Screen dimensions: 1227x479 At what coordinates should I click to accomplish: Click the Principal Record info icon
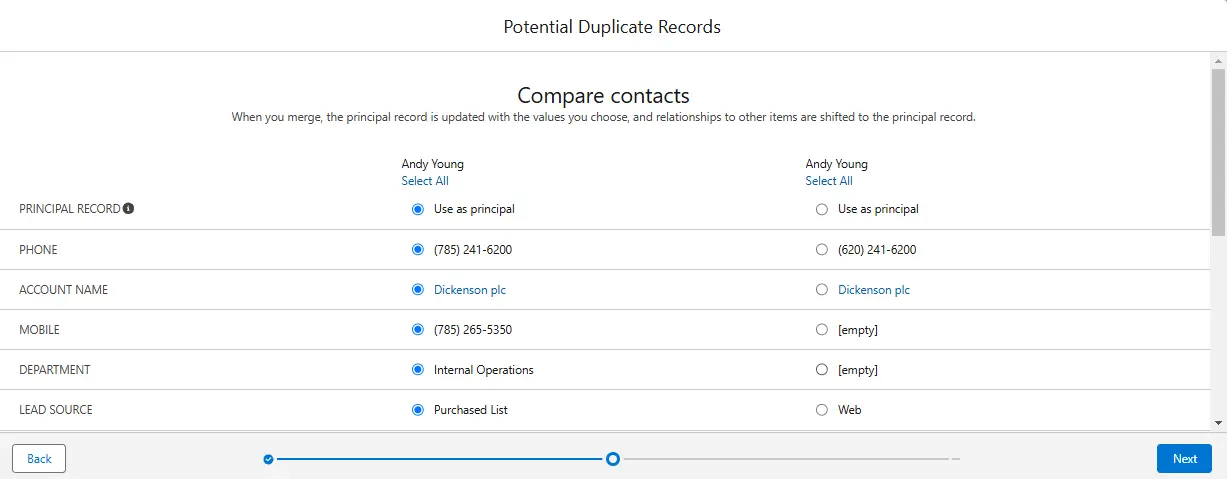click(x=129, y=209)
